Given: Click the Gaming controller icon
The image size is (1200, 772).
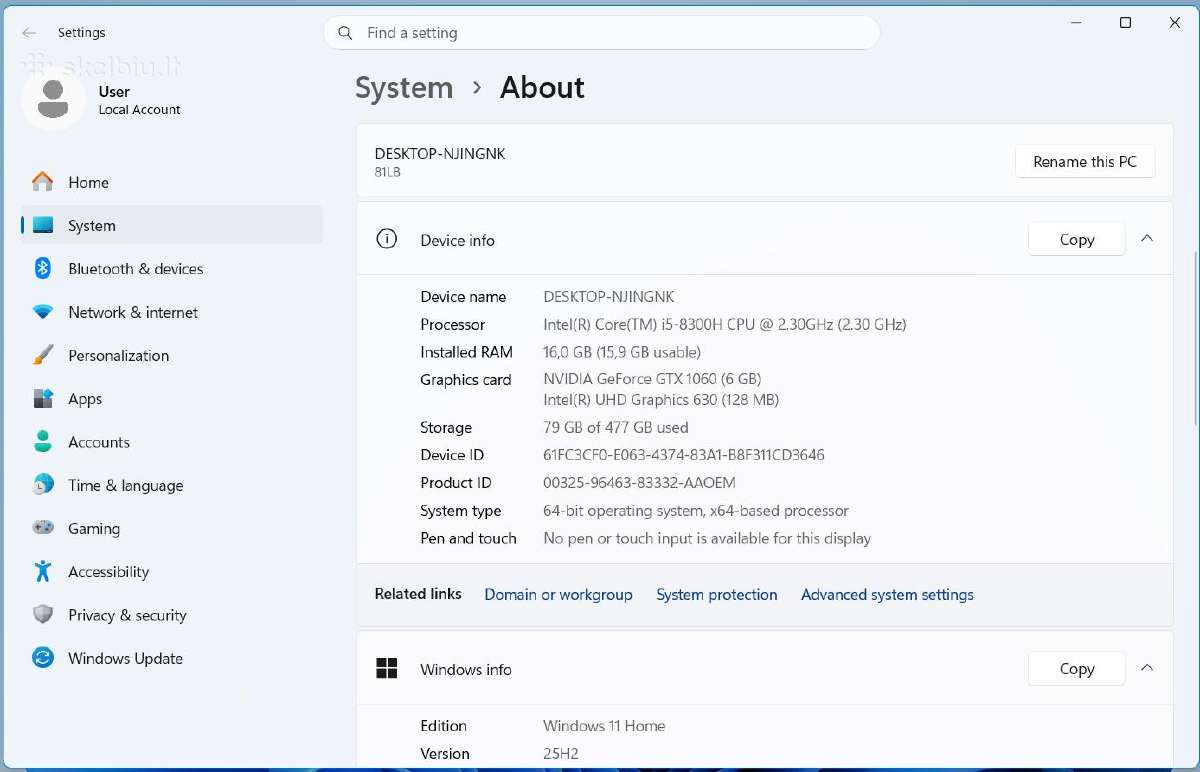Looking at the screenshot, I should click(43, 528).
